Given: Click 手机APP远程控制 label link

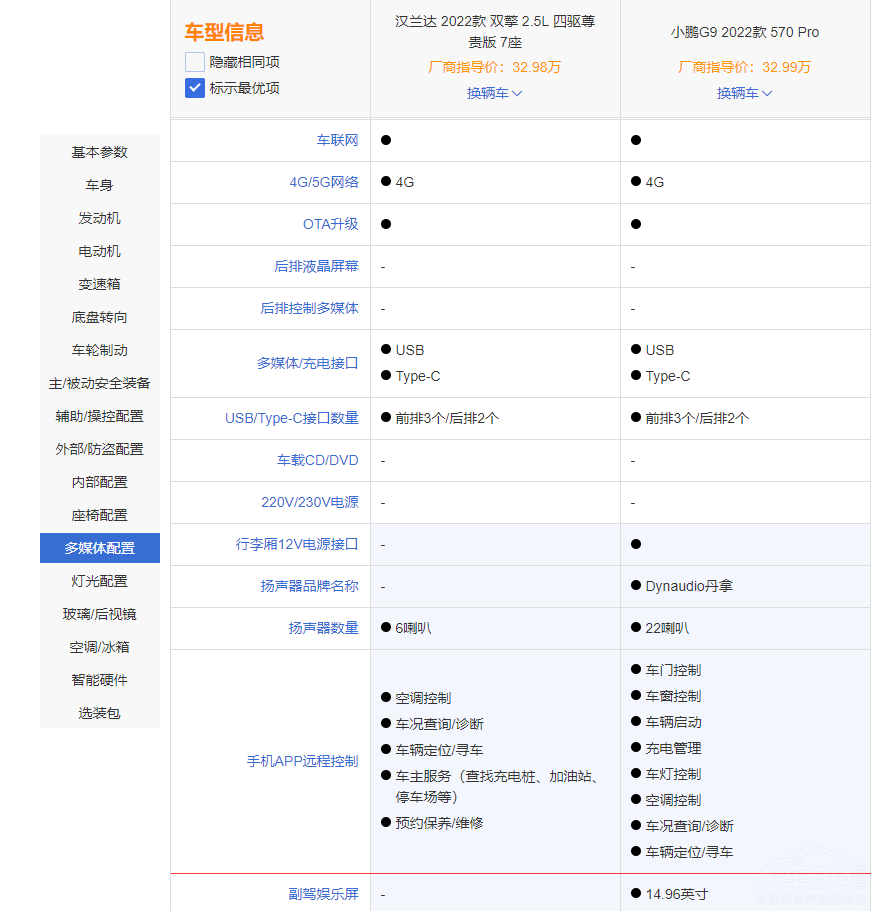Looking at the screenshot, I should (302, 761).
